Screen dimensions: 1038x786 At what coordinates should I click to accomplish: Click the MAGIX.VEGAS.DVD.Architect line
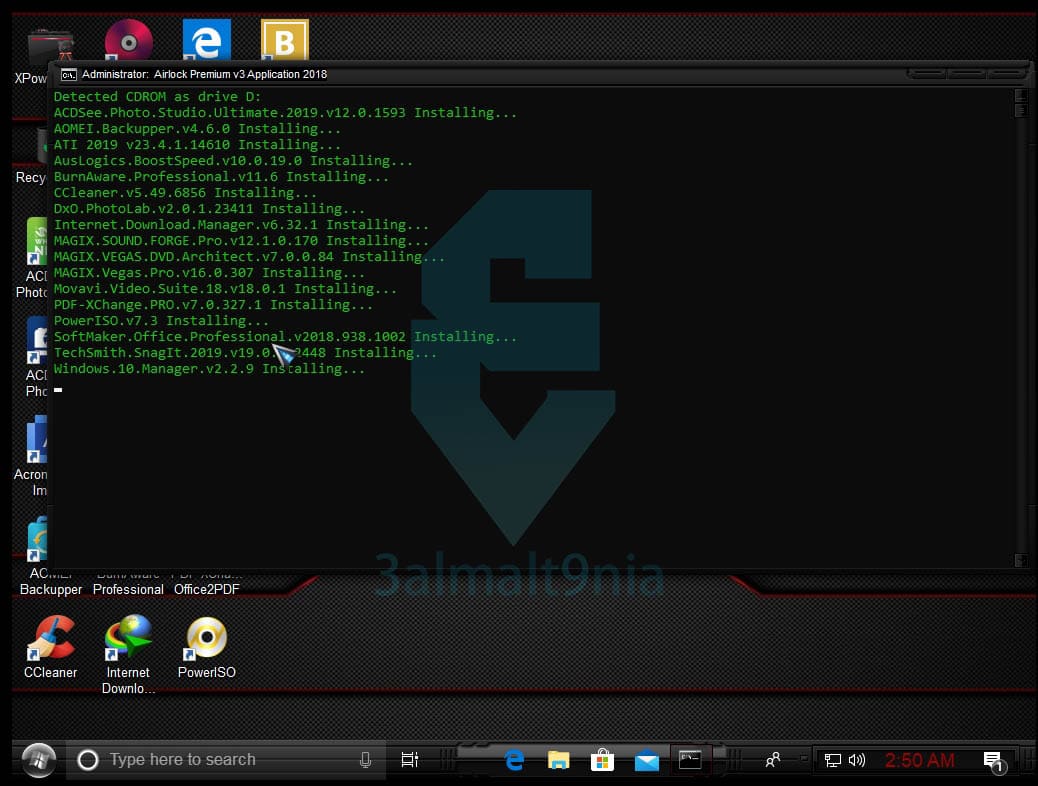point(249,256)
